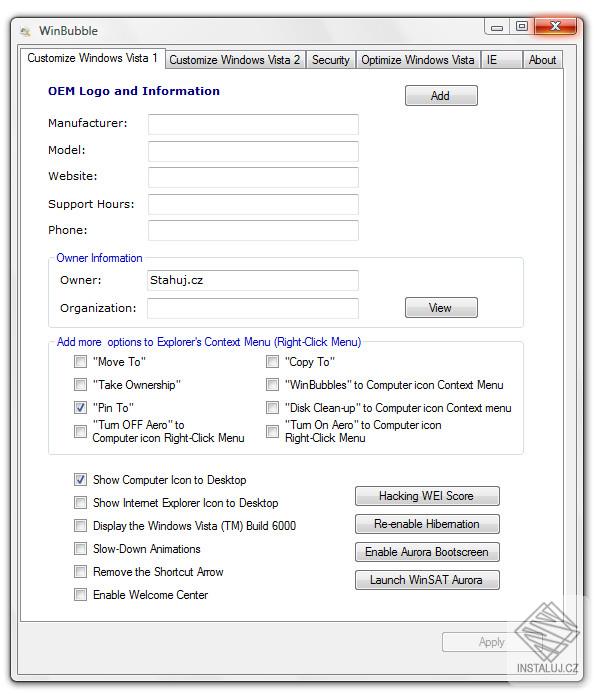This screenshot has height=695, width=598.
Task: Click Enable Aurora Bootscreen button
Action: 427,552
